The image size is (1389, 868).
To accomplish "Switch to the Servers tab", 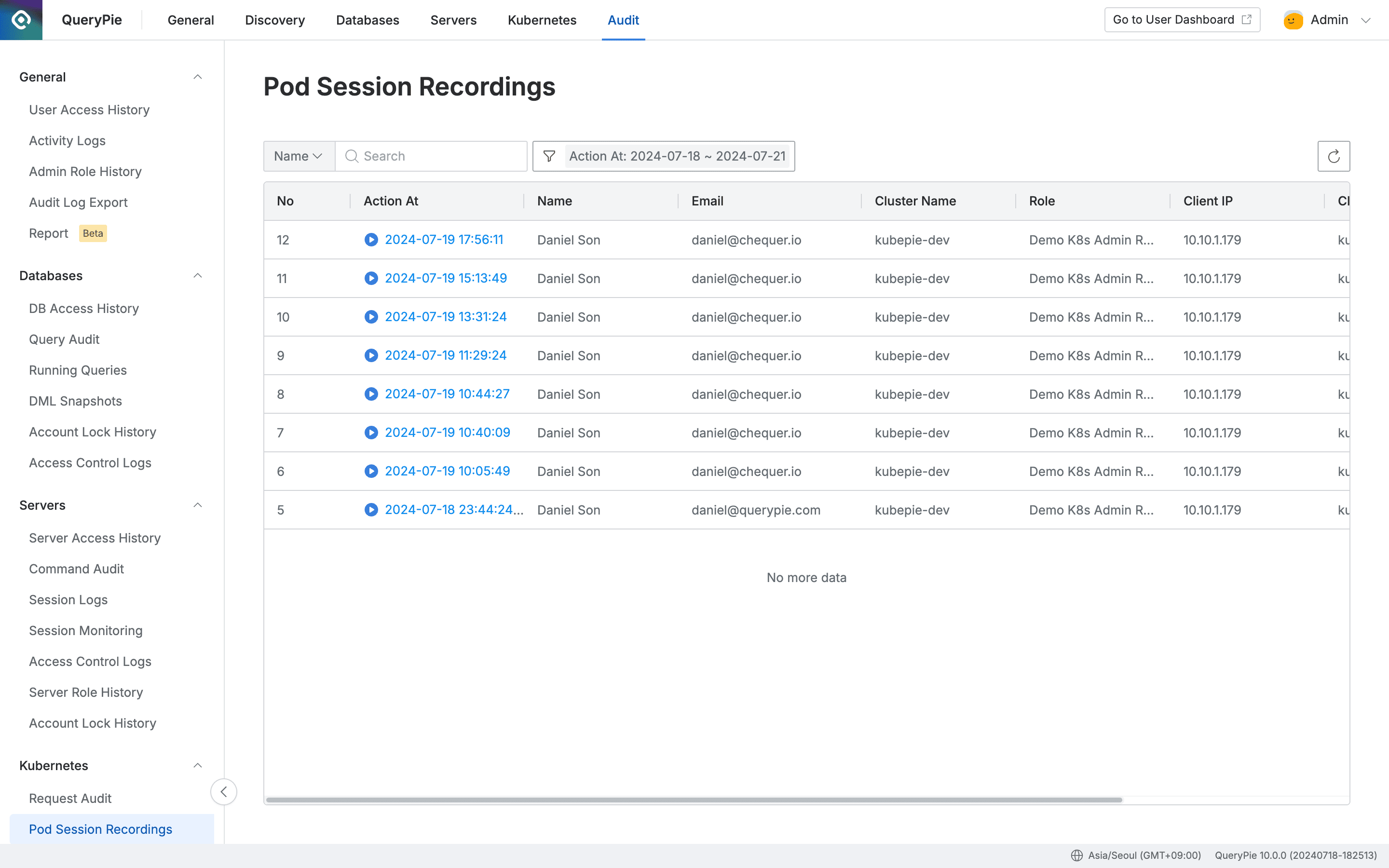I will click(453, 20).
